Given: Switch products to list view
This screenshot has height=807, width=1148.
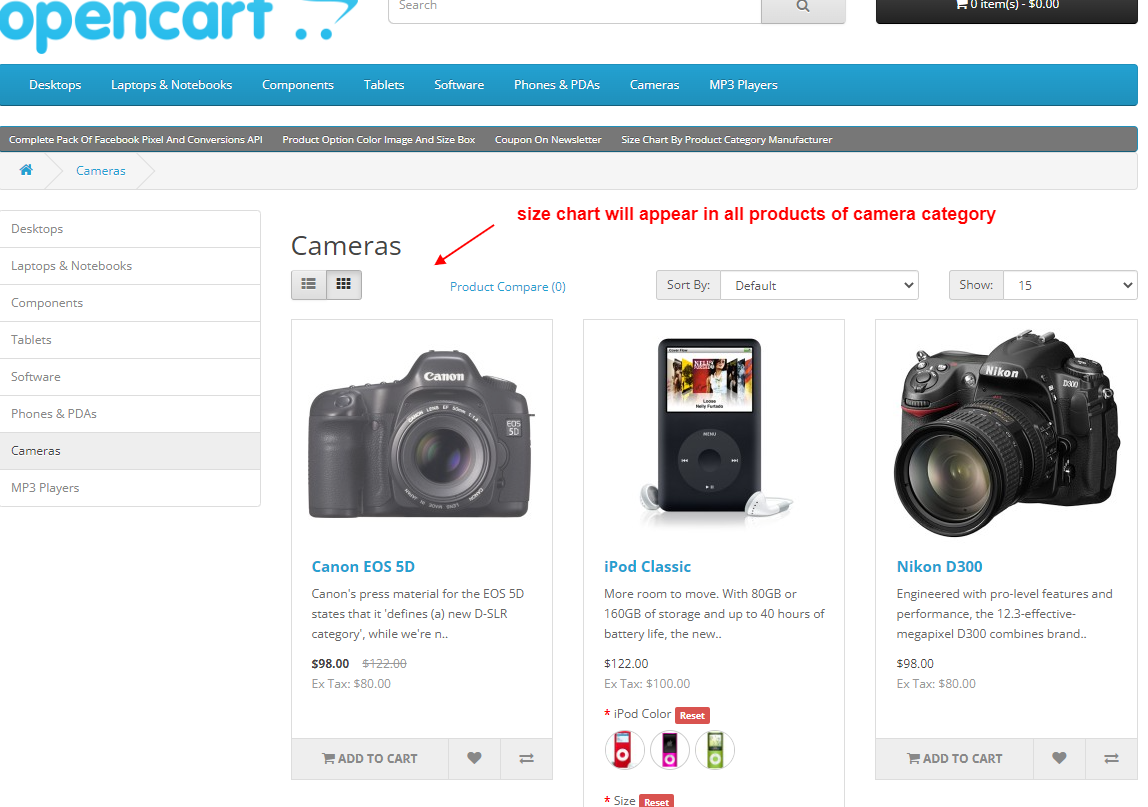Looking at the screenshot, I should [x=308, y=284].
